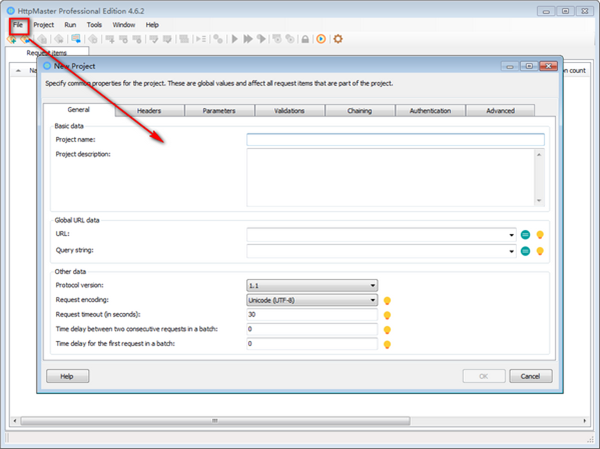The image size is (600, 449).
Task: Click the lightbulb hint next to Request timeout
Action: pos(386,315)
